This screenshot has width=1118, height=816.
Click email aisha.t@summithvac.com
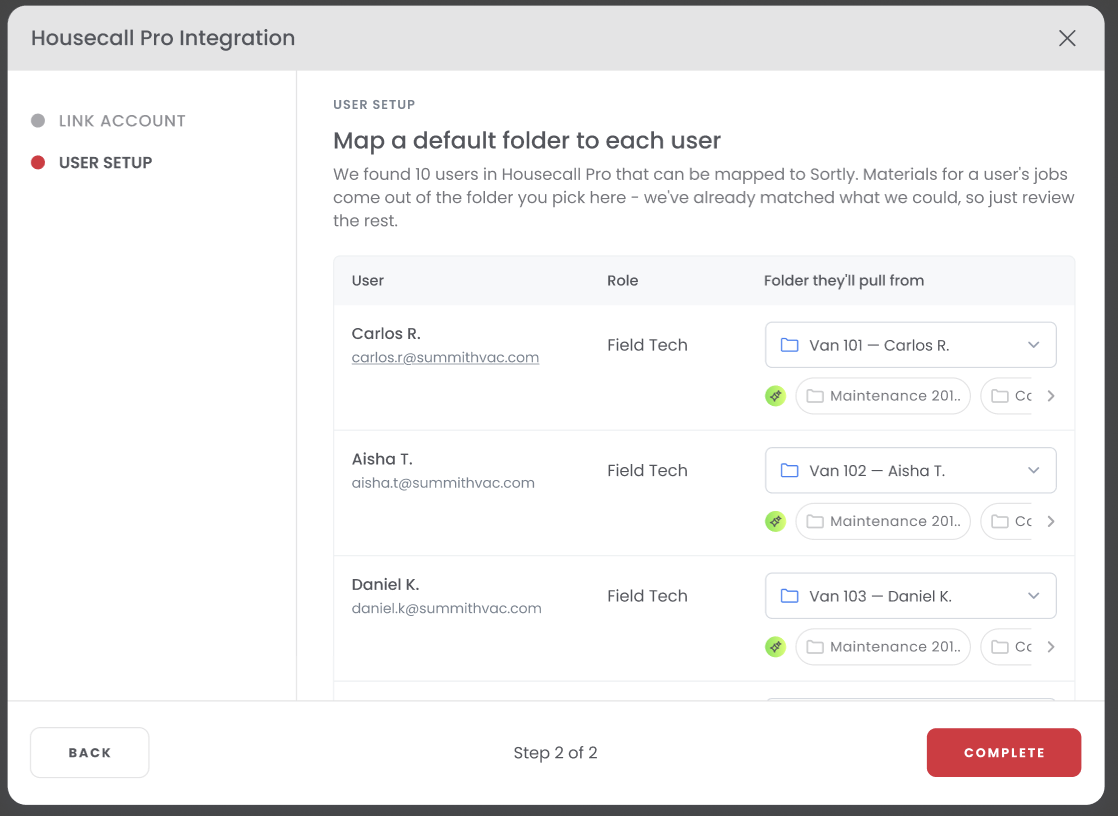(x=443, y=483)
